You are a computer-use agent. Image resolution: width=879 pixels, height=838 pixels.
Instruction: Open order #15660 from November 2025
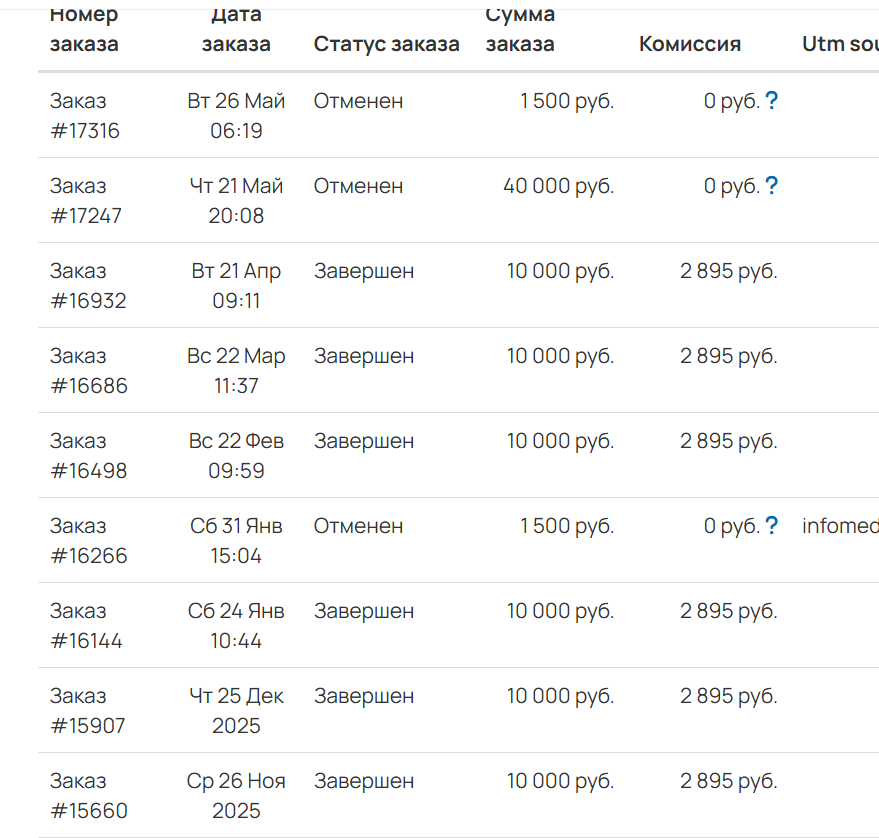[x=89, y=796]
